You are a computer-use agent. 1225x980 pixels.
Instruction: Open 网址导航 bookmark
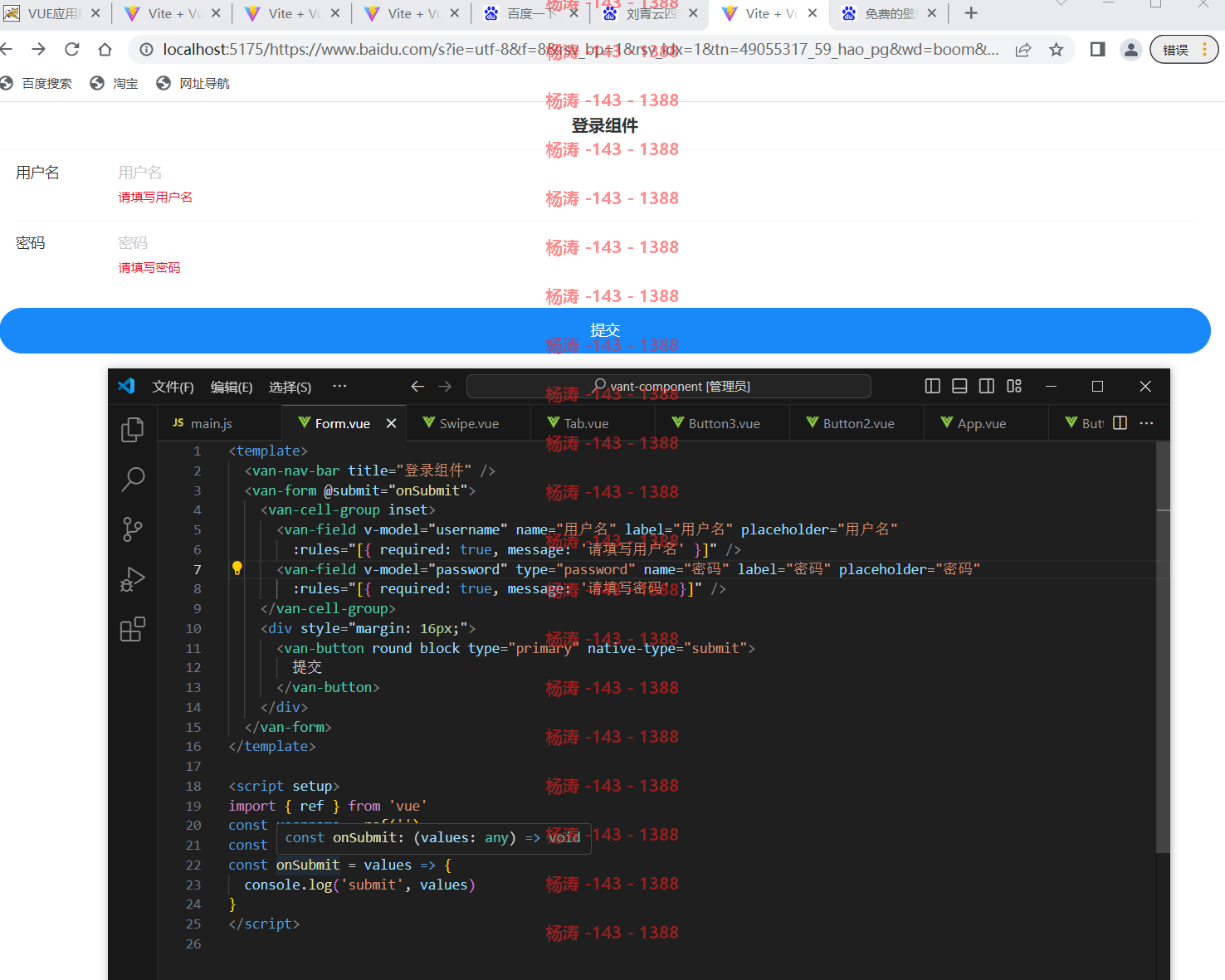click(x=193, y=84)
